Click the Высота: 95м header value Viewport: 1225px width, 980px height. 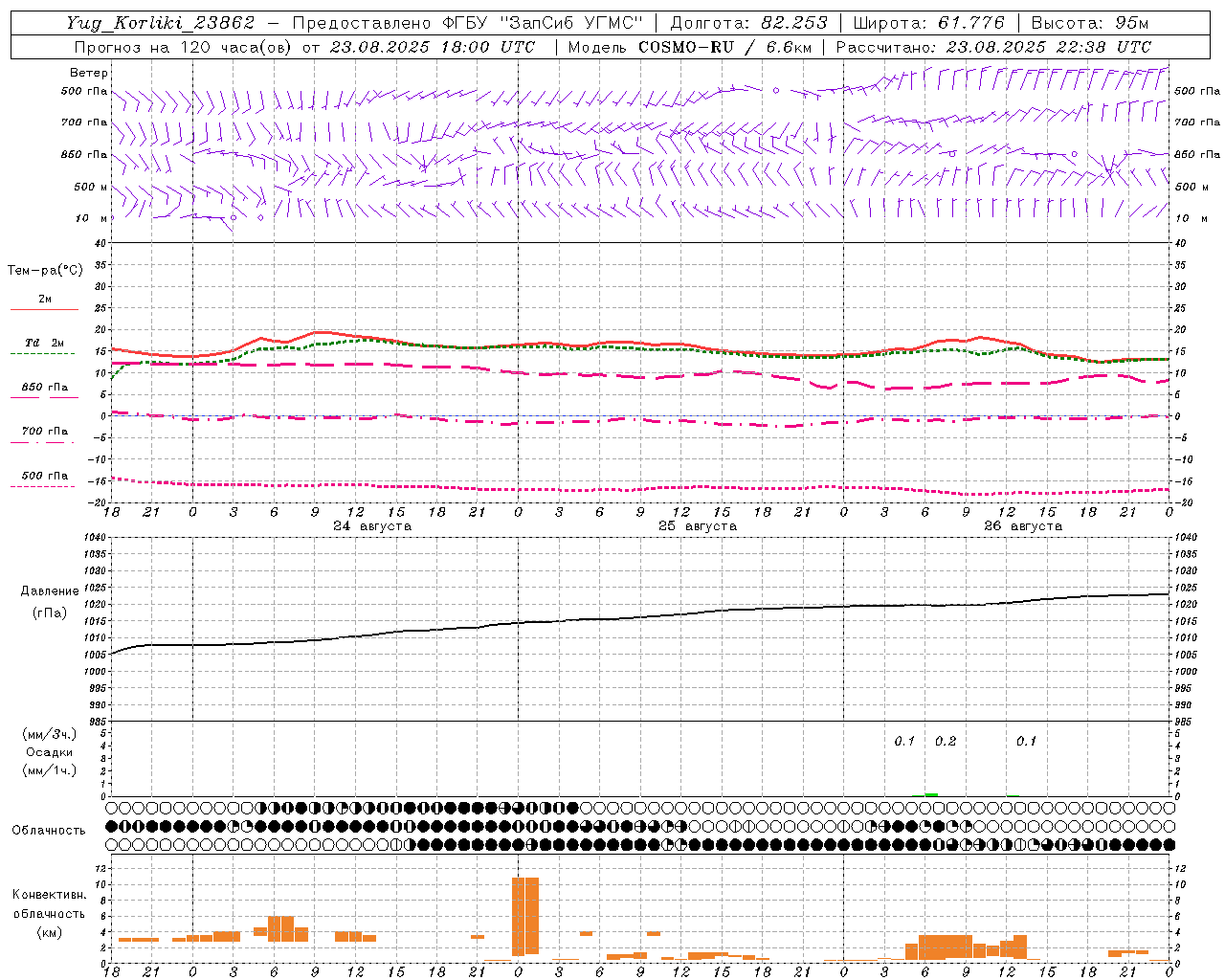[x=1089, y=23]
